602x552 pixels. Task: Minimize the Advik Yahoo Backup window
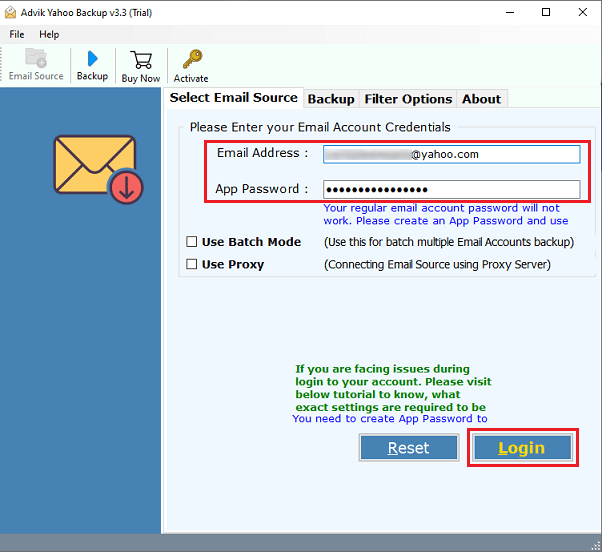[510, 13]
